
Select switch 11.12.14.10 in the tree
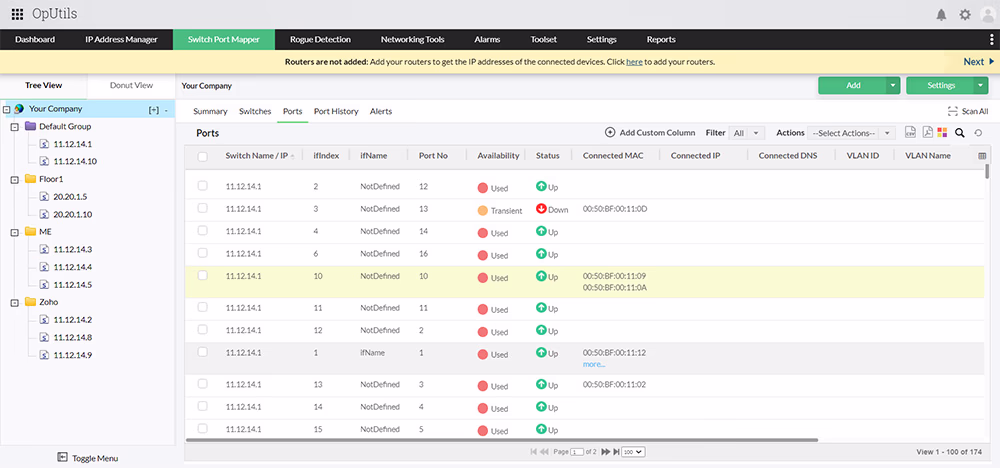(75, 161)
